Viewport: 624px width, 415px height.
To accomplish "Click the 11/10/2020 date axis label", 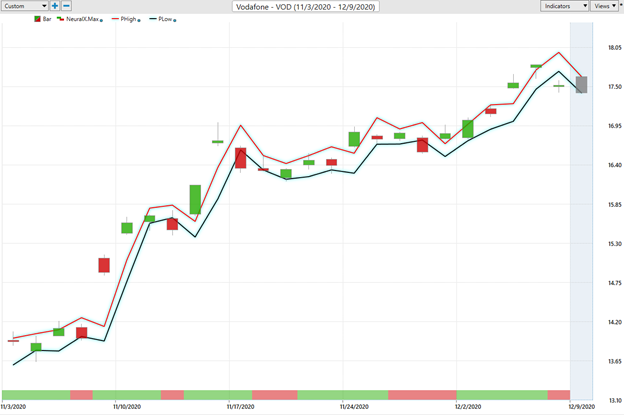I will click(127, 407).
